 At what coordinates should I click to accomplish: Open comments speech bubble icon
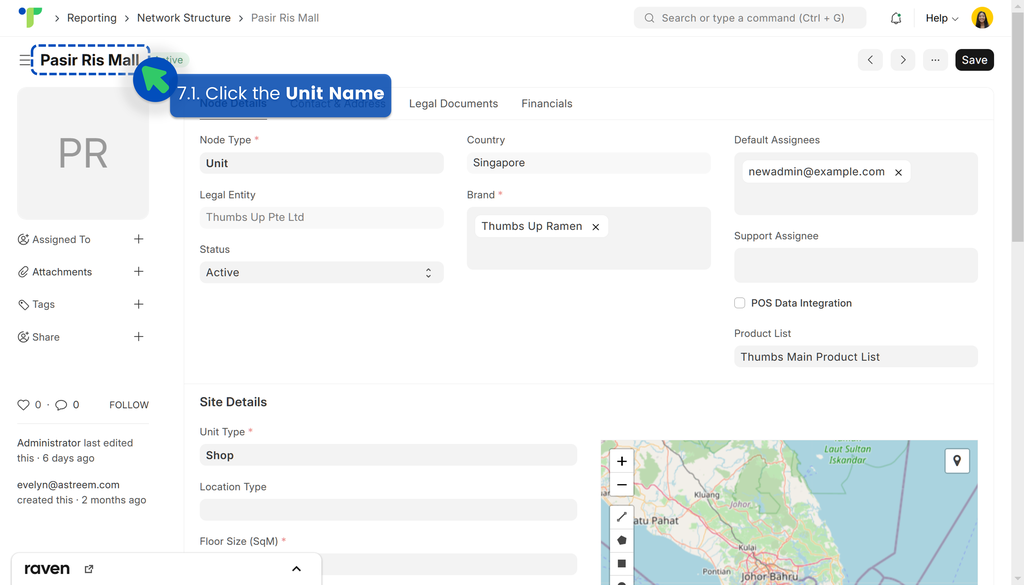point(61,405)
